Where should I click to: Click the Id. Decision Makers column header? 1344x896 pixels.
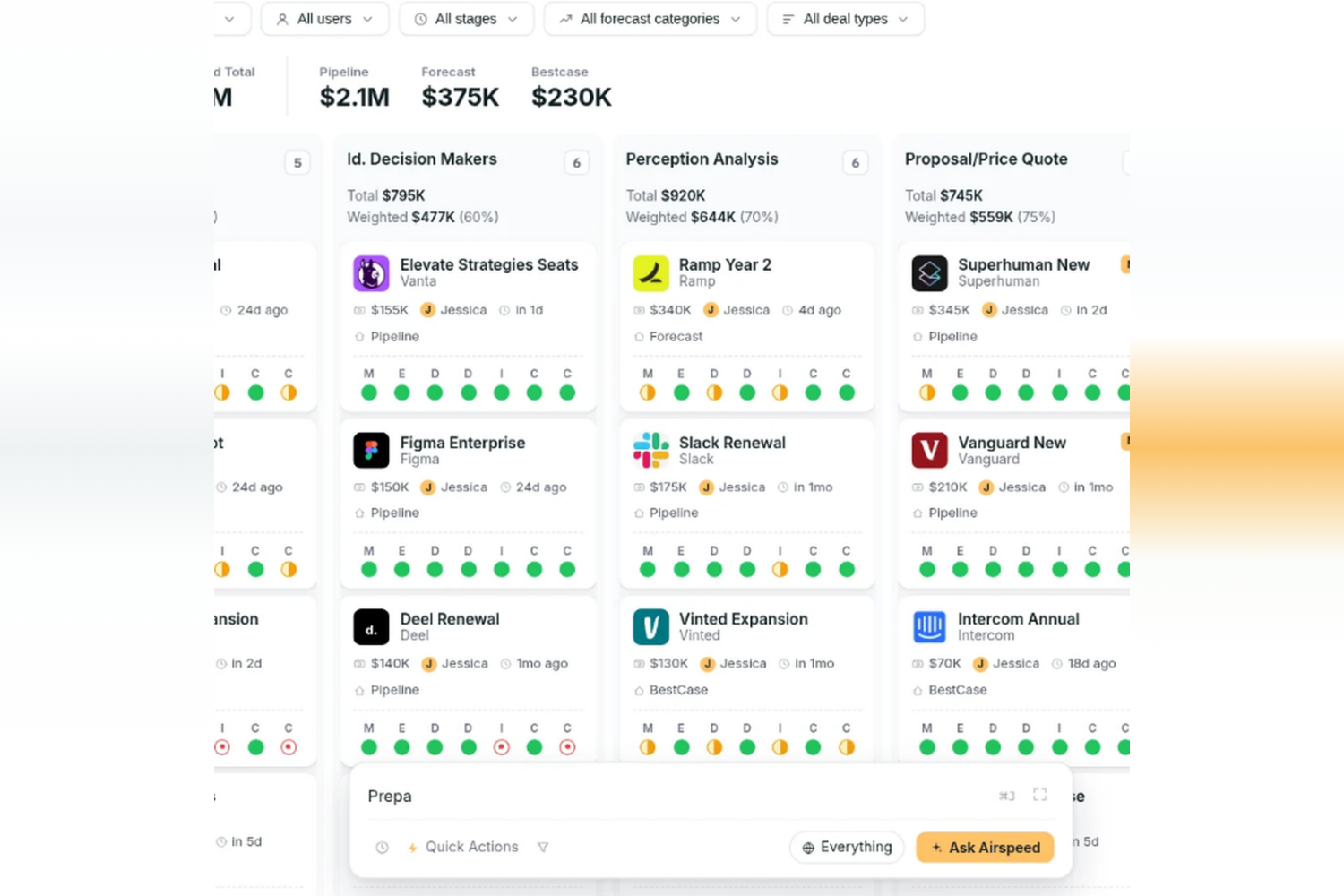(x=421, y=159)
